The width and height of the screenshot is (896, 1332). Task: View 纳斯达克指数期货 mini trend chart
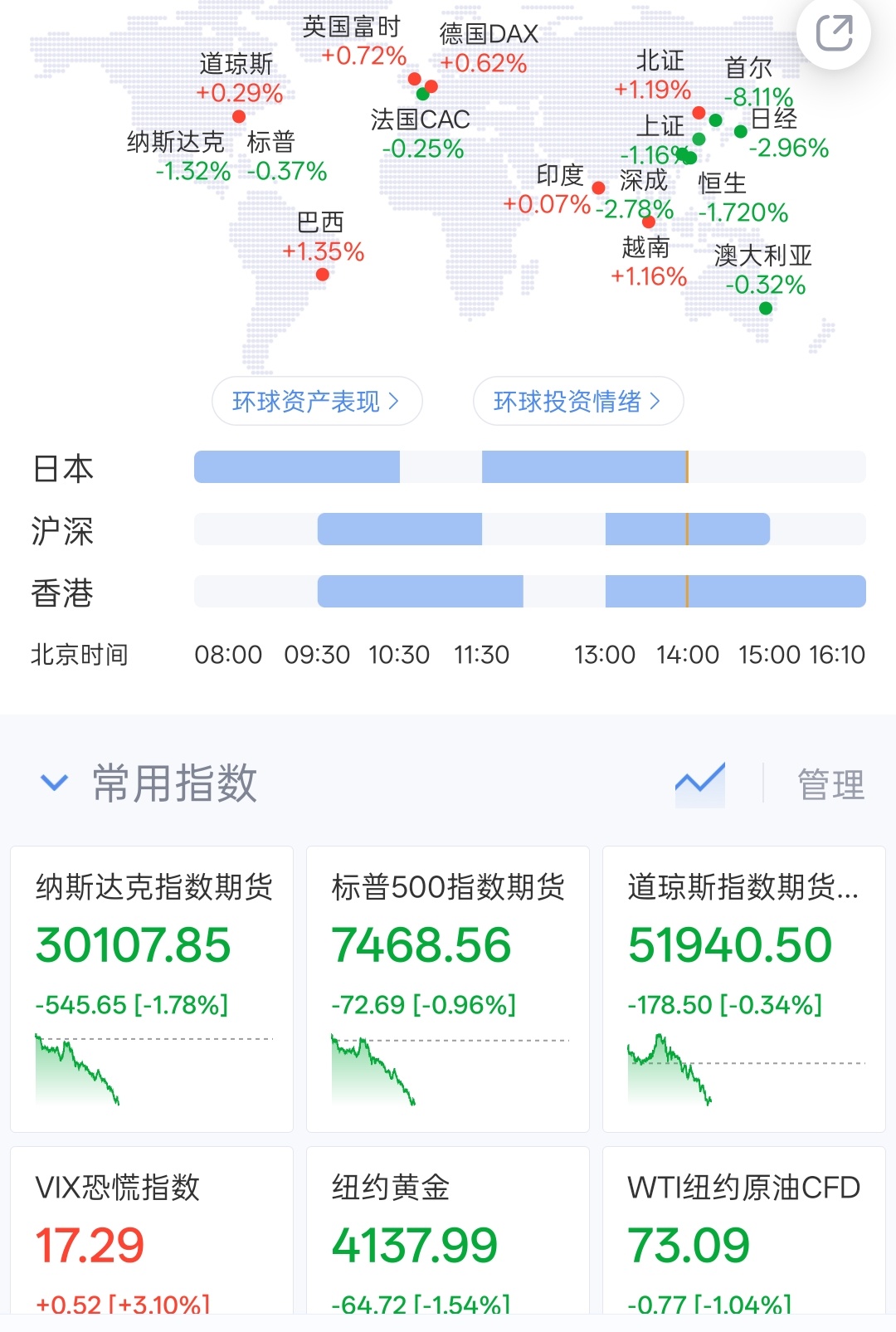154,1069
